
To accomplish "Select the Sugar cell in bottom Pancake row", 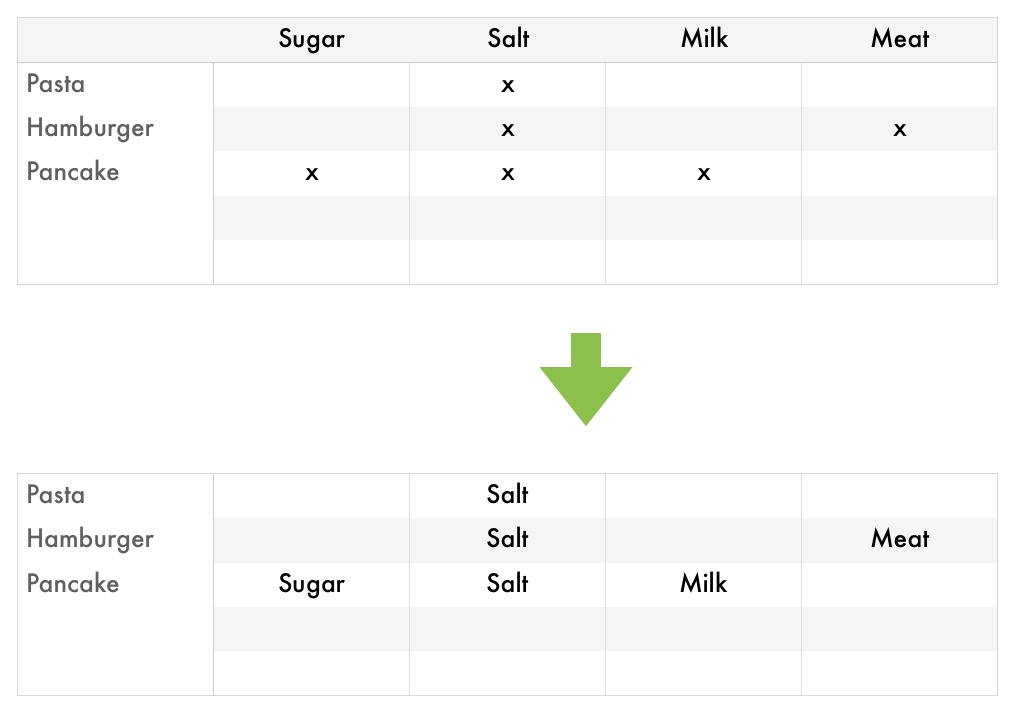I will tap(312, 584).
